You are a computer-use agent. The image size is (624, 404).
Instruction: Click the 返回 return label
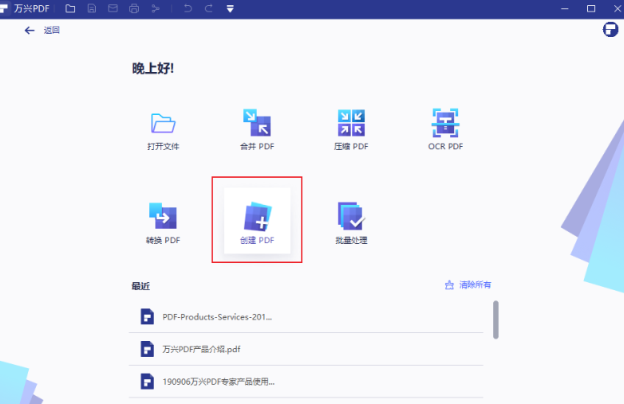click(x=52, y=30)
